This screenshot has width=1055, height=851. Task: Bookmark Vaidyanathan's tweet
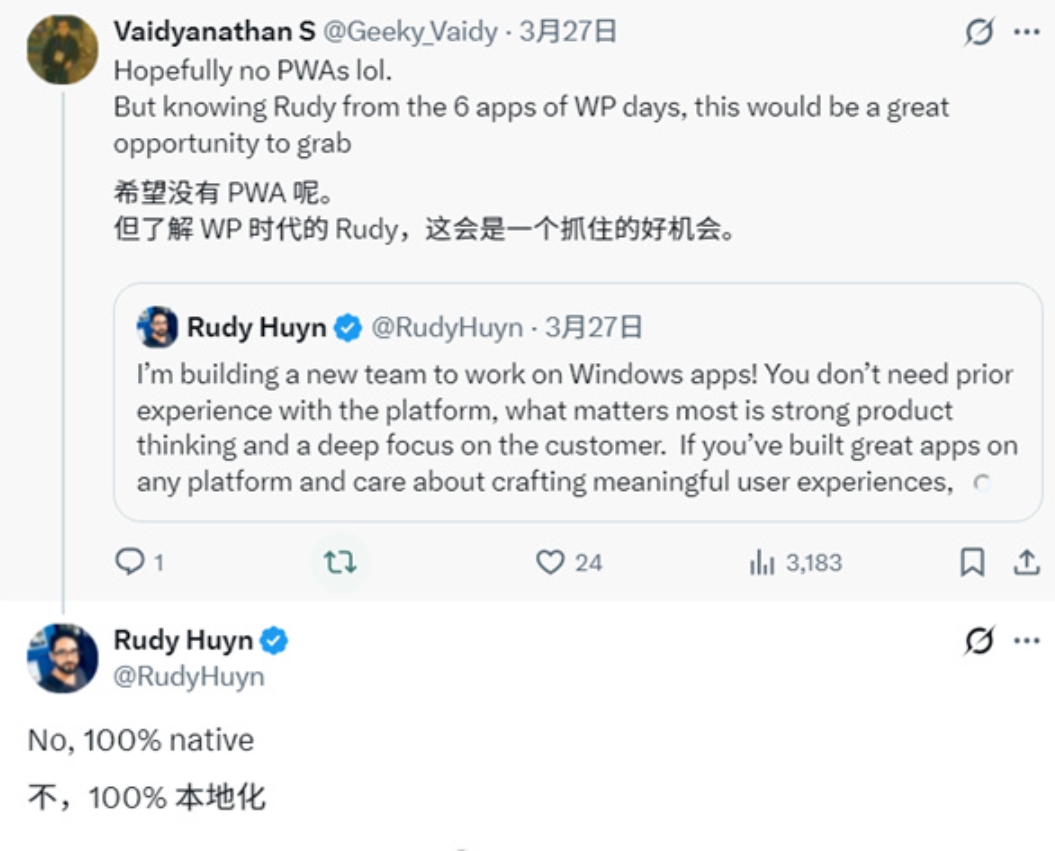click(971, 563)
